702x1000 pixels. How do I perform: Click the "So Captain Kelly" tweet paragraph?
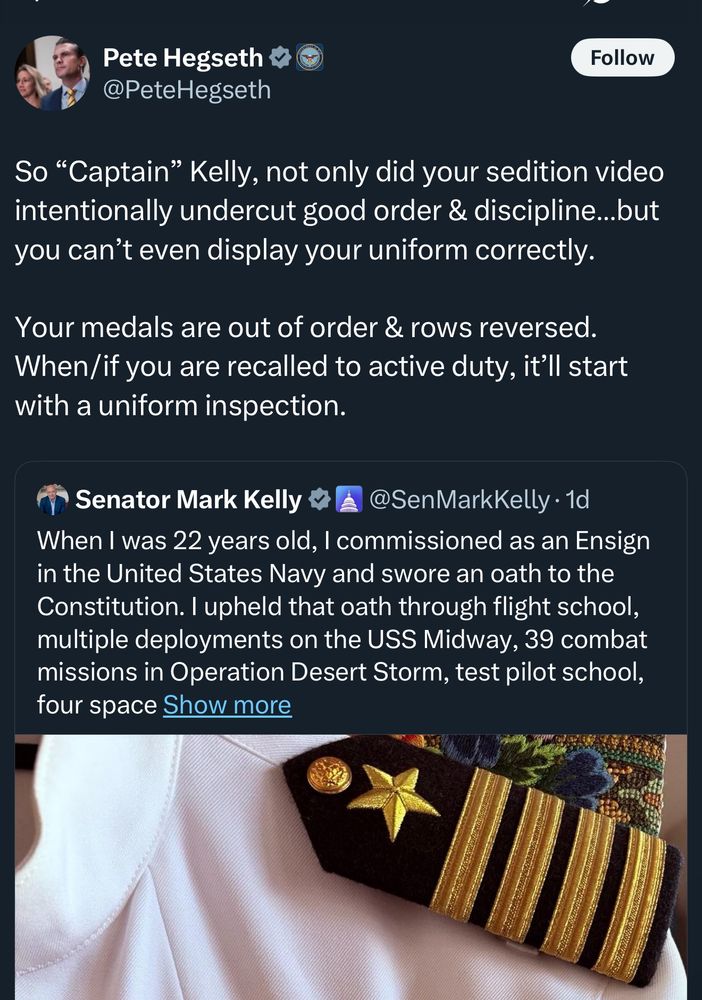pos(340,210)
